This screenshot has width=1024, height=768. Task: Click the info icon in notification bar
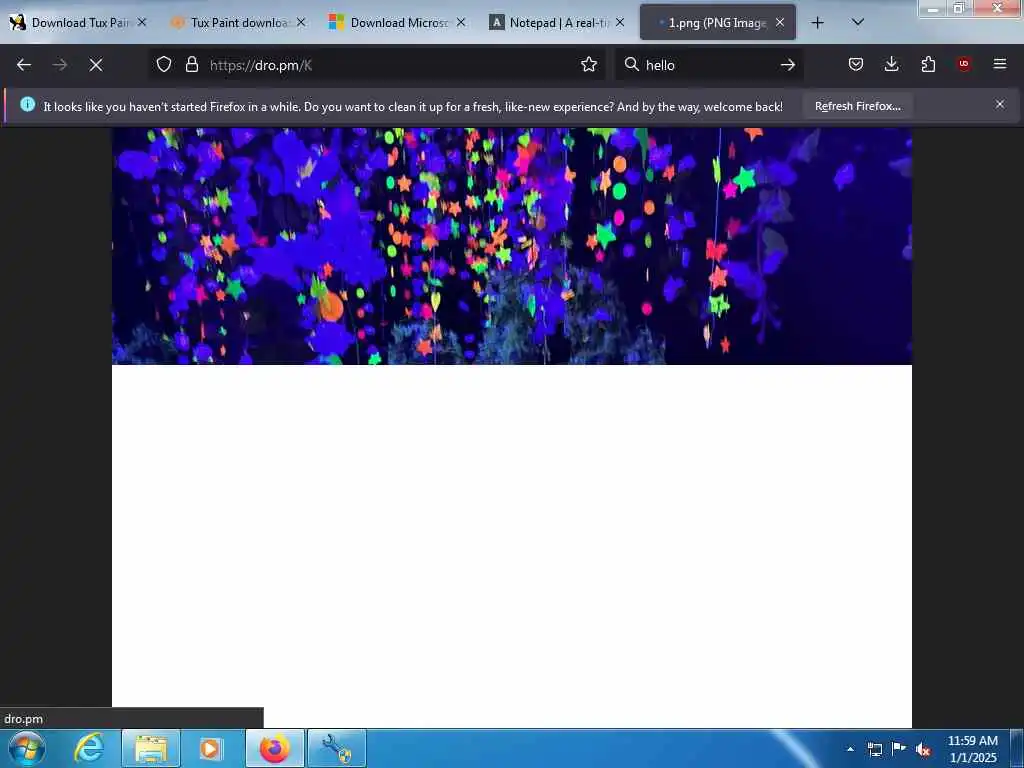click(x=27, y=104)
